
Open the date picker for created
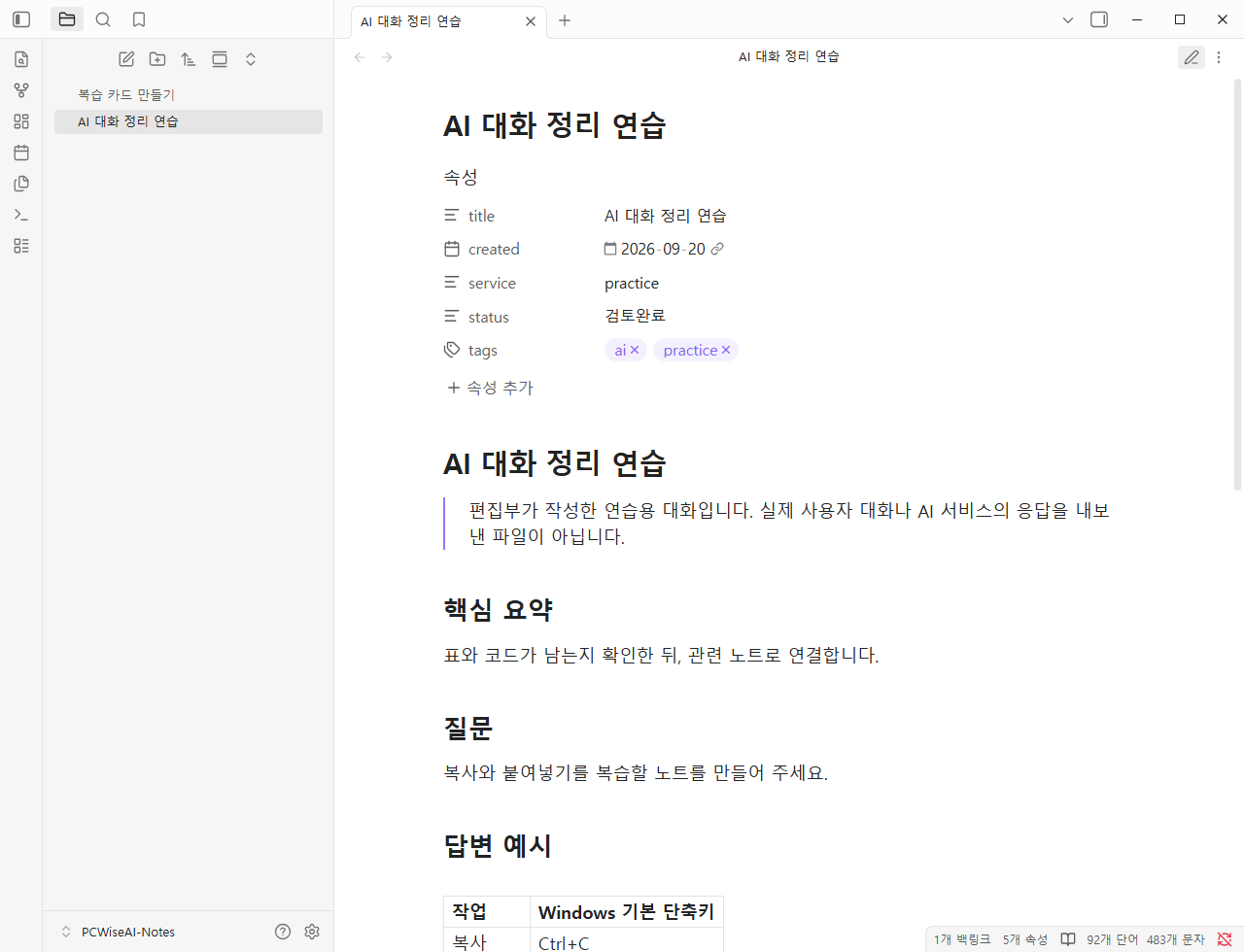(x=610, y=249)
